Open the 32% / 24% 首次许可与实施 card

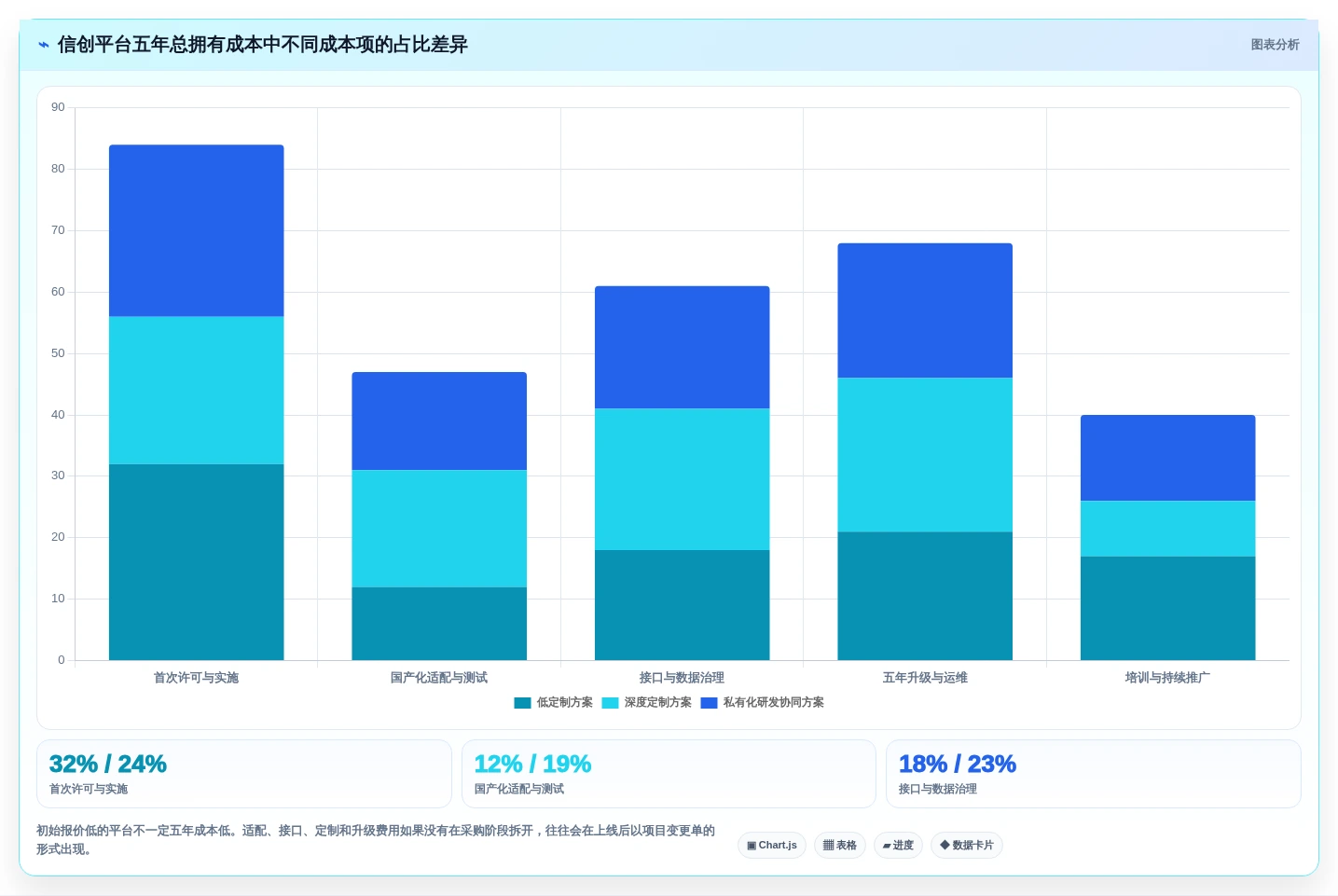243,774
